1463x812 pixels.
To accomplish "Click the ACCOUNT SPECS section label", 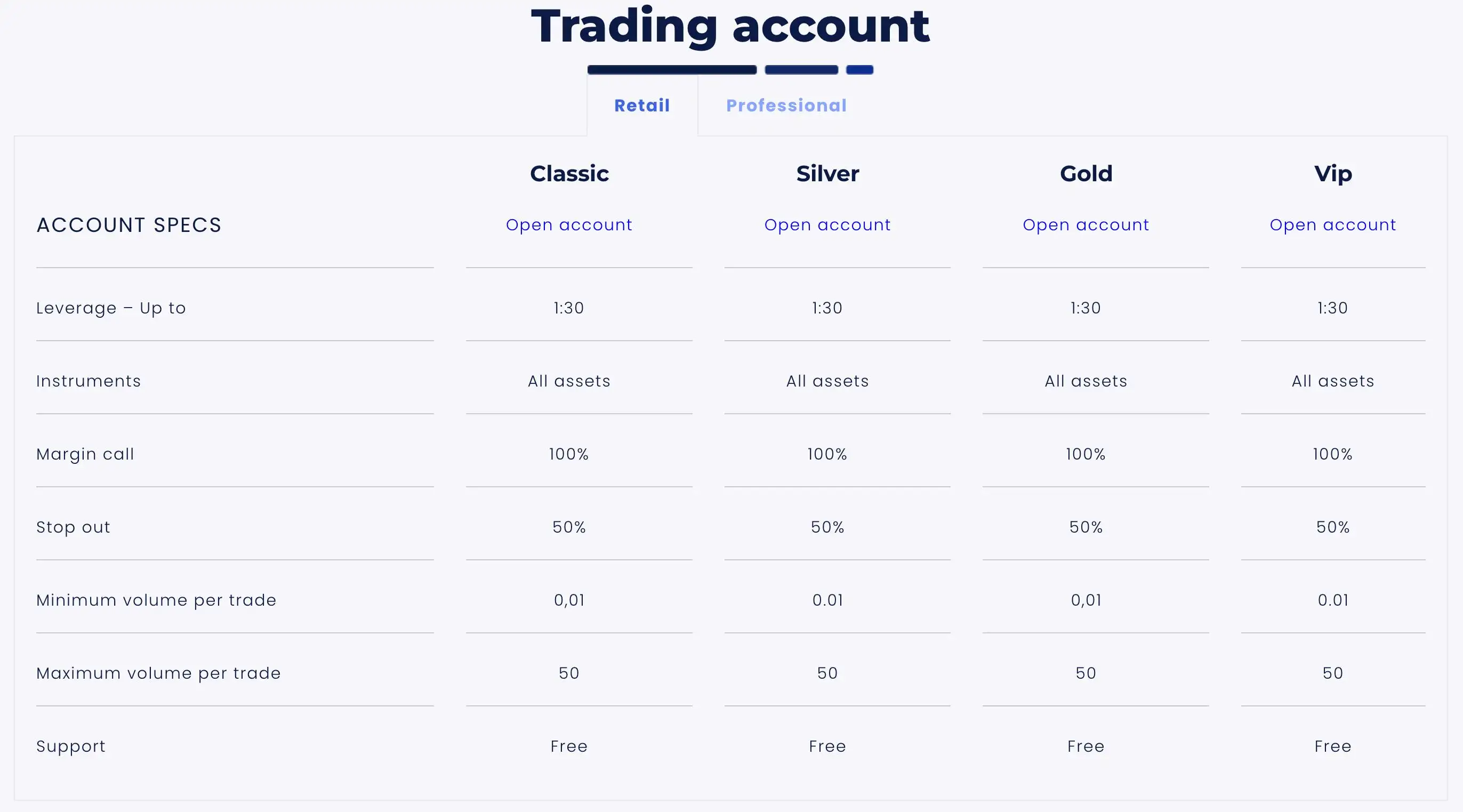I will (129, 225).
